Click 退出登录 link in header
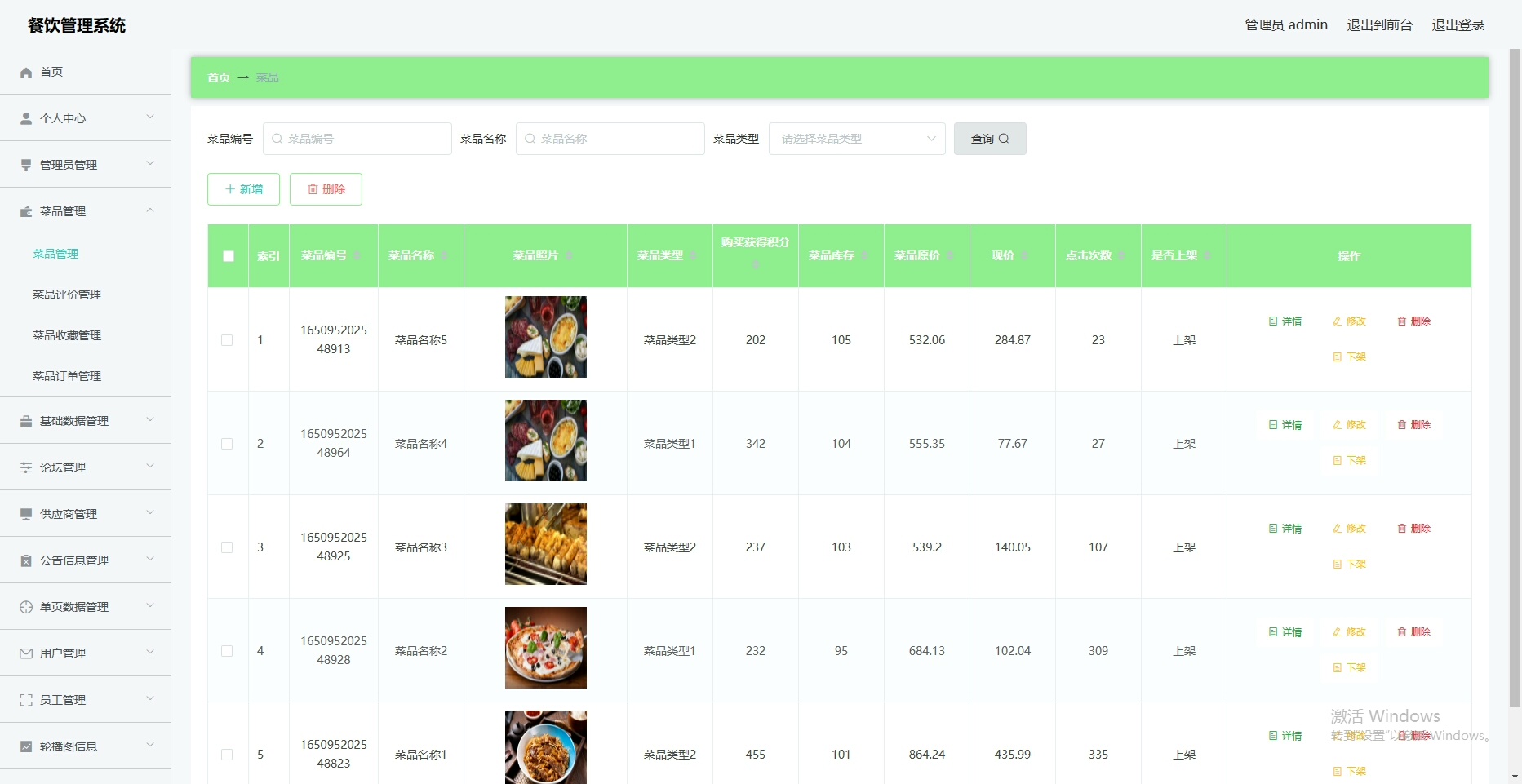The image size is (1522, 784). pyautogui.click(x=1458, y=25)
